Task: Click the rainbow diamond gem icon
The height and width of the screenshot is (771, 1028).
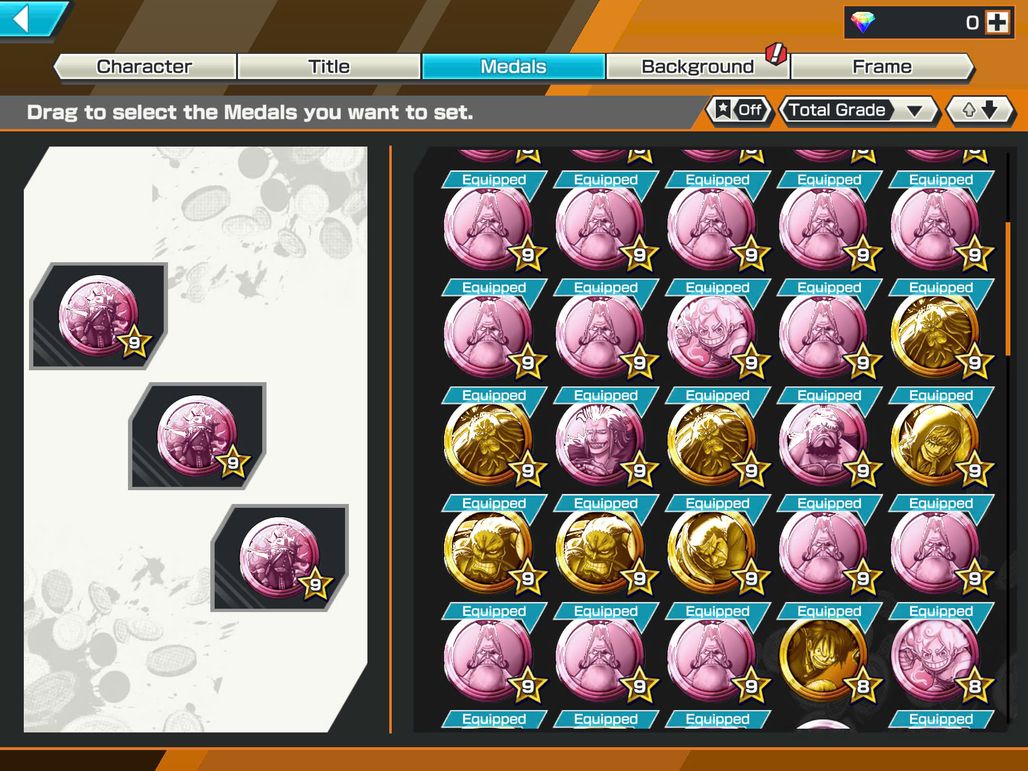Action: coord(862,23)
